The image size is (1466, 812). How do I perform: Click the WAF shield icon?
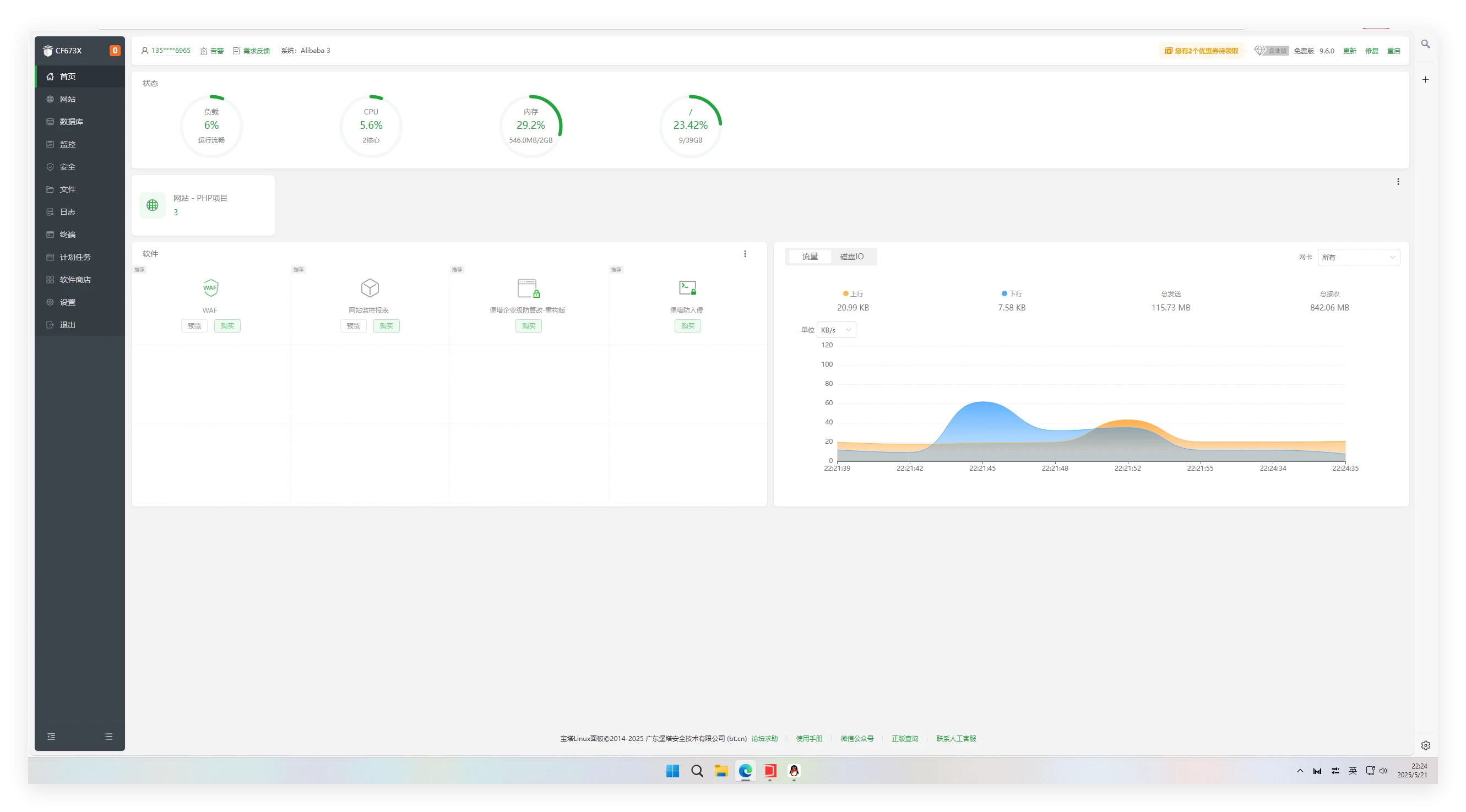pyautogui.click(x=210, y=288)
